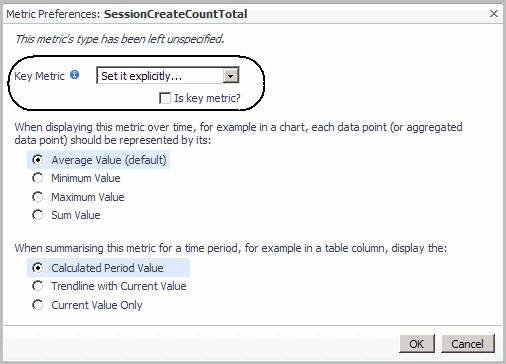Click the SessionCreateCountTotal dialog title
Viewport: 506px width, 364px height.
[176, 14]
